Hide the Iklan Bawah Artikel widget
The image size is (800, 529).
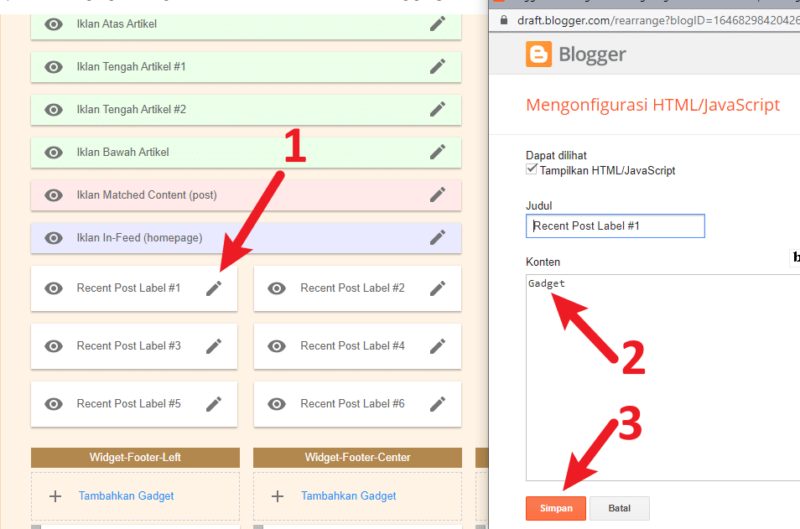(54, 152)
